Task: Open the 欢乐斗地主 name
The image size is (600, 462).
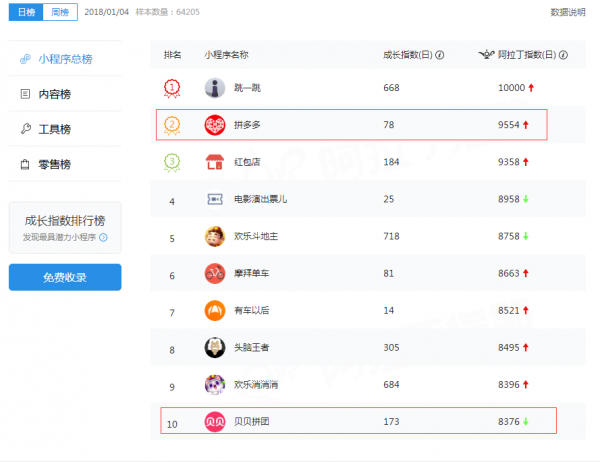Action: 256,237
